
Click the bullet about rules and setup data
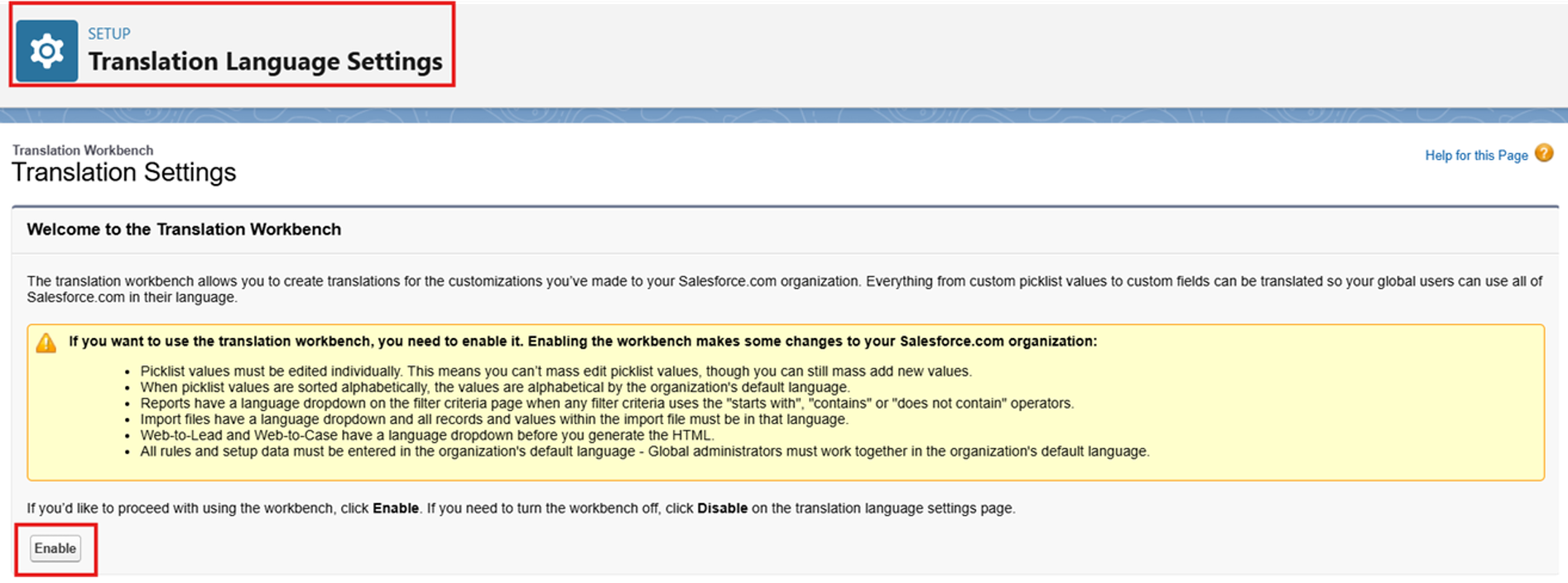click(x=645, y=451)
